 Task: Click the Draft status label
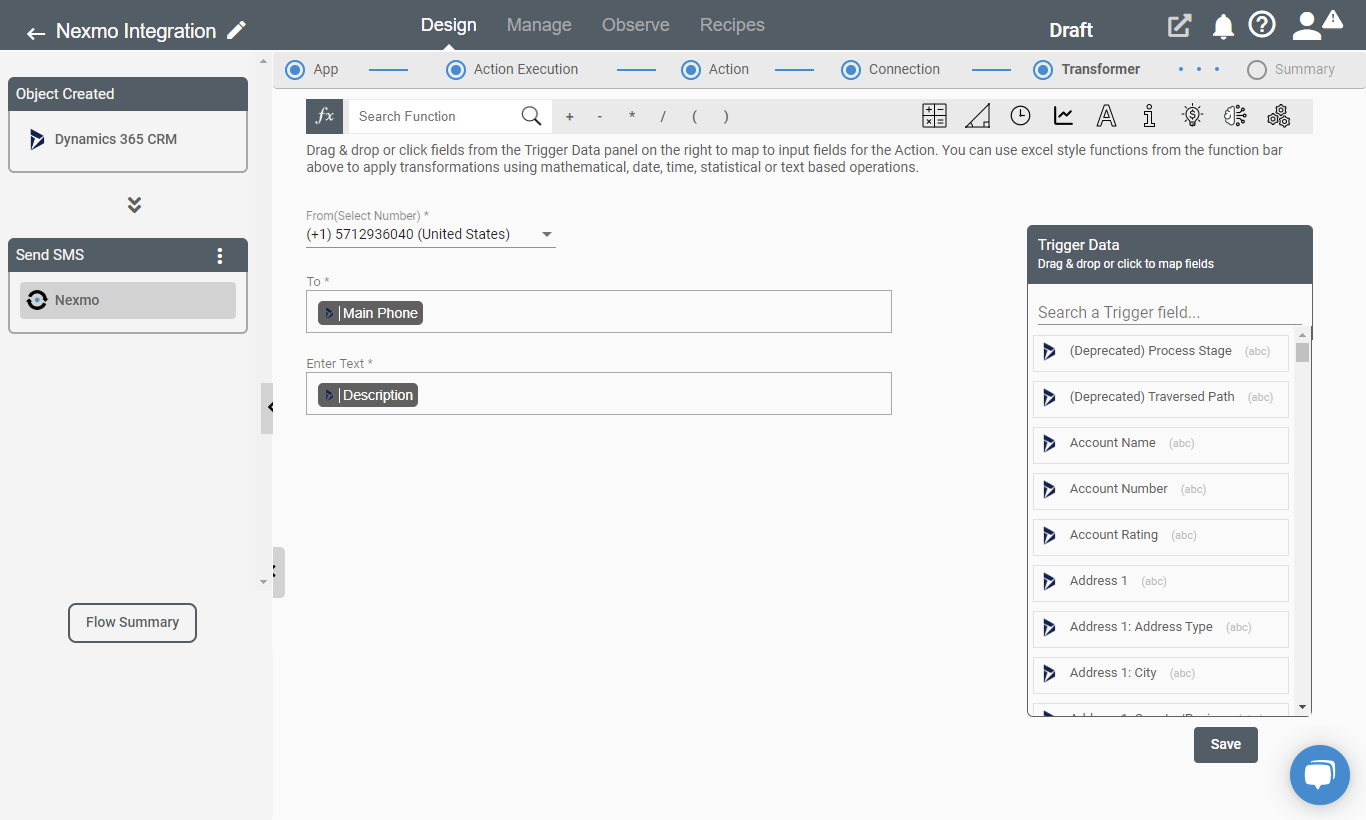pos(1071,31)
